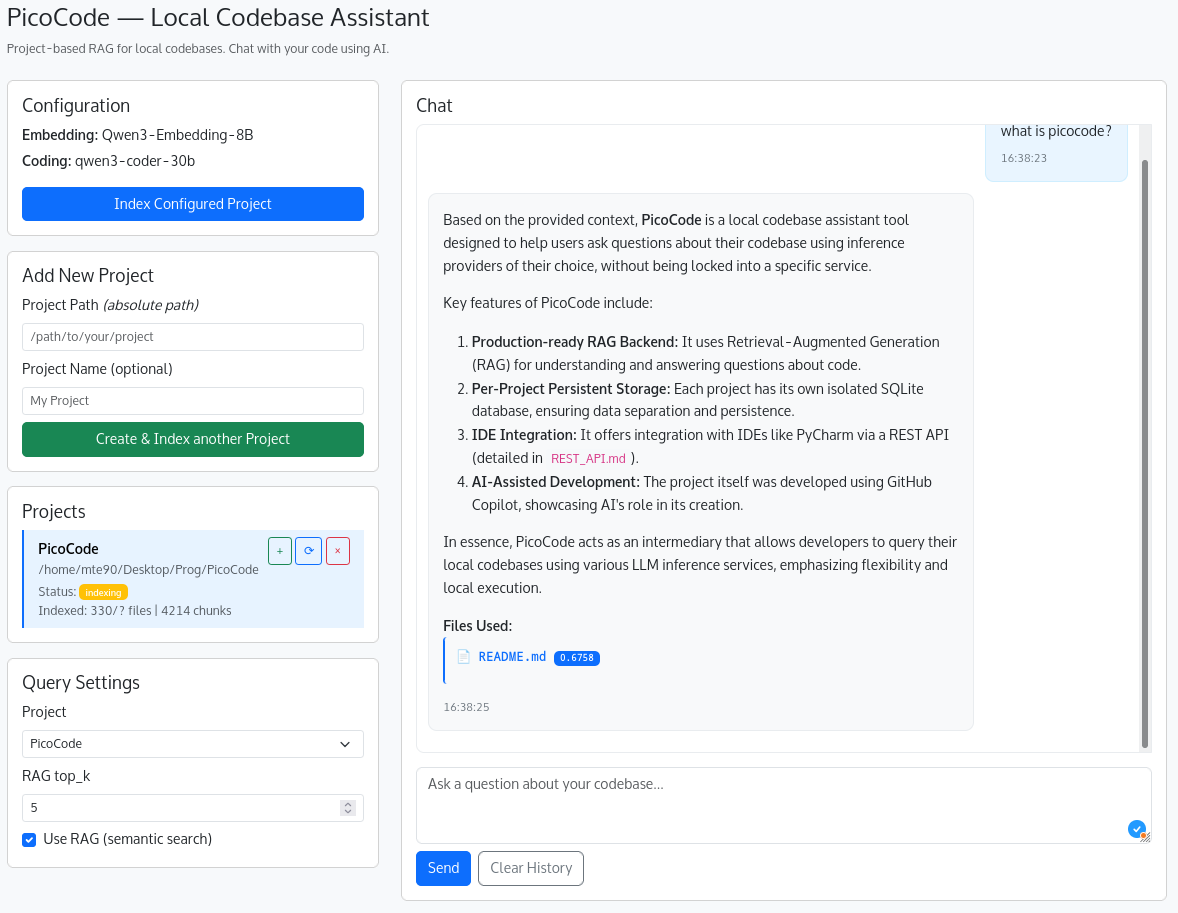
Task: Click the green plus icon on PicoCode project
Action: point(280,551)
